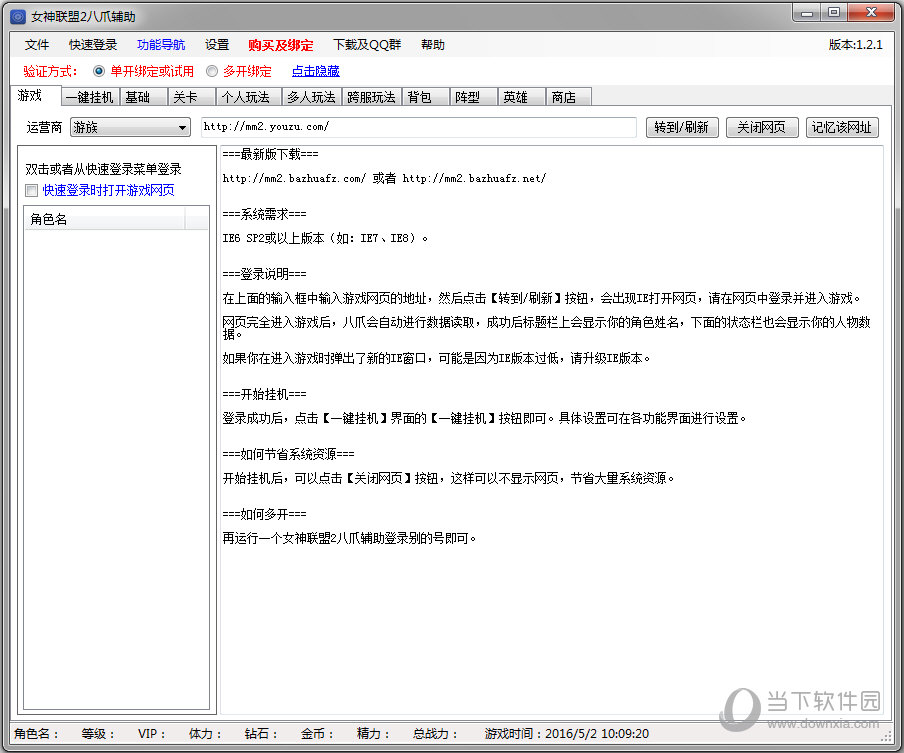The height and width of the screenshot is (753, 904).
Task: Click the game URL address field
Action: tap(419, 127)
